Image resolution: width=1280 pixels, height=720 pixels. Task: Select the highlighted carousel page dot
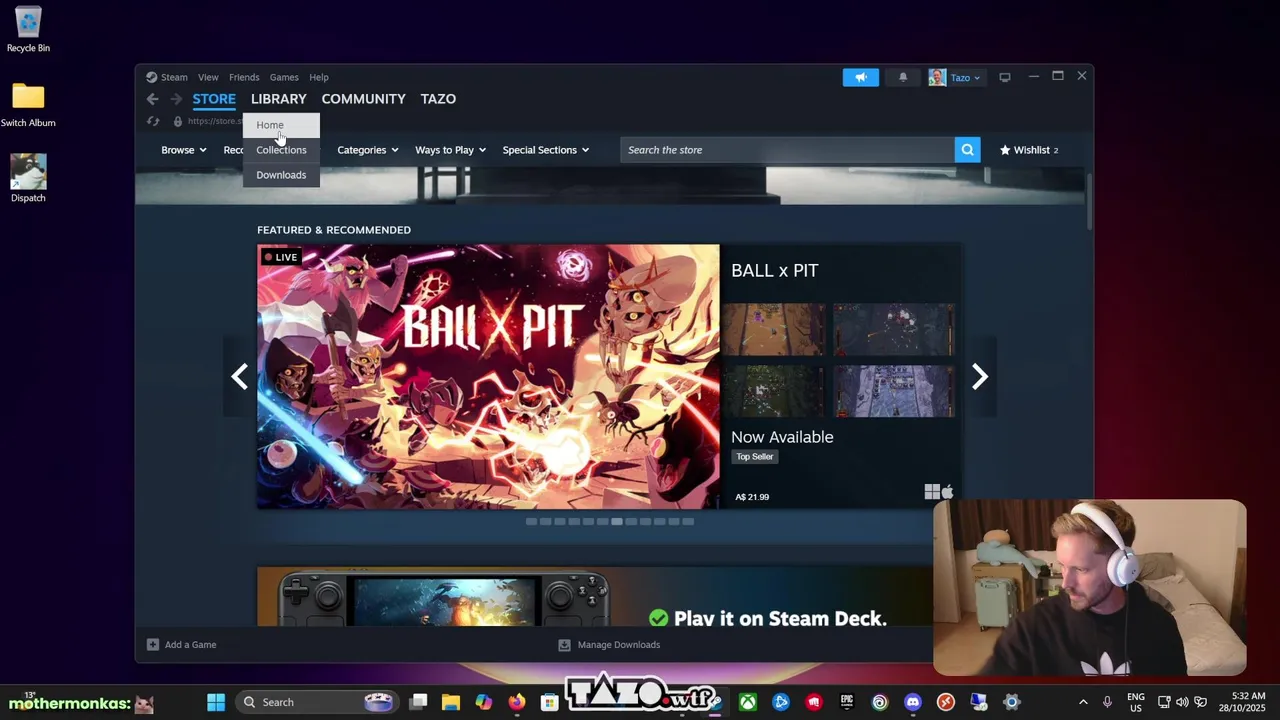(617, 521)
